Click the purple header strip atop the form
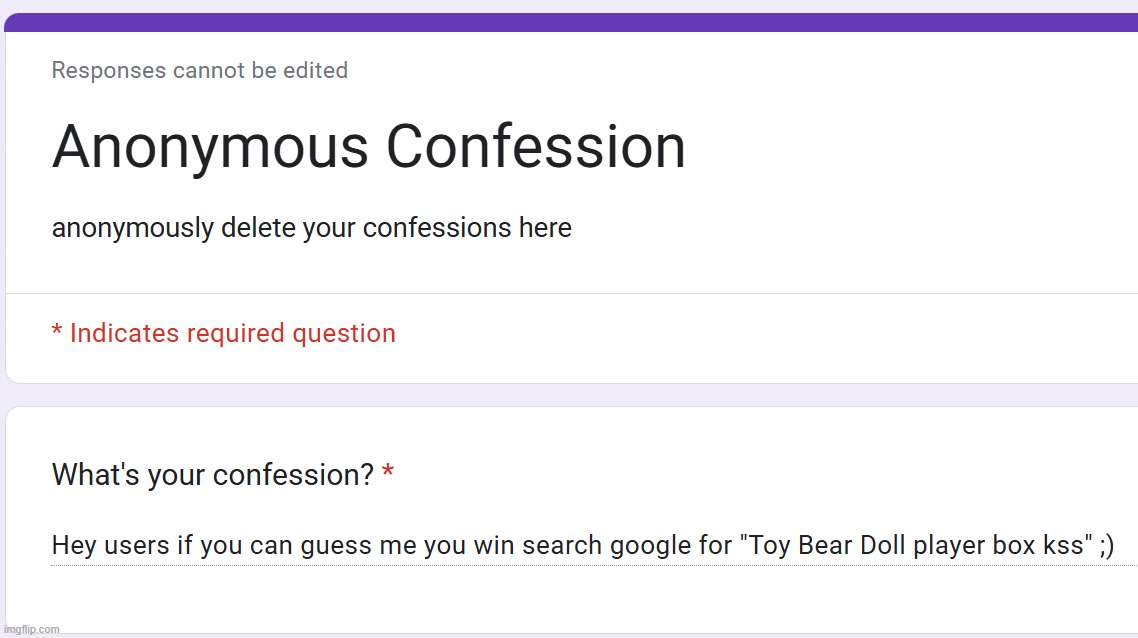Viewport: 1138px width, 638px height. point(570,22)
